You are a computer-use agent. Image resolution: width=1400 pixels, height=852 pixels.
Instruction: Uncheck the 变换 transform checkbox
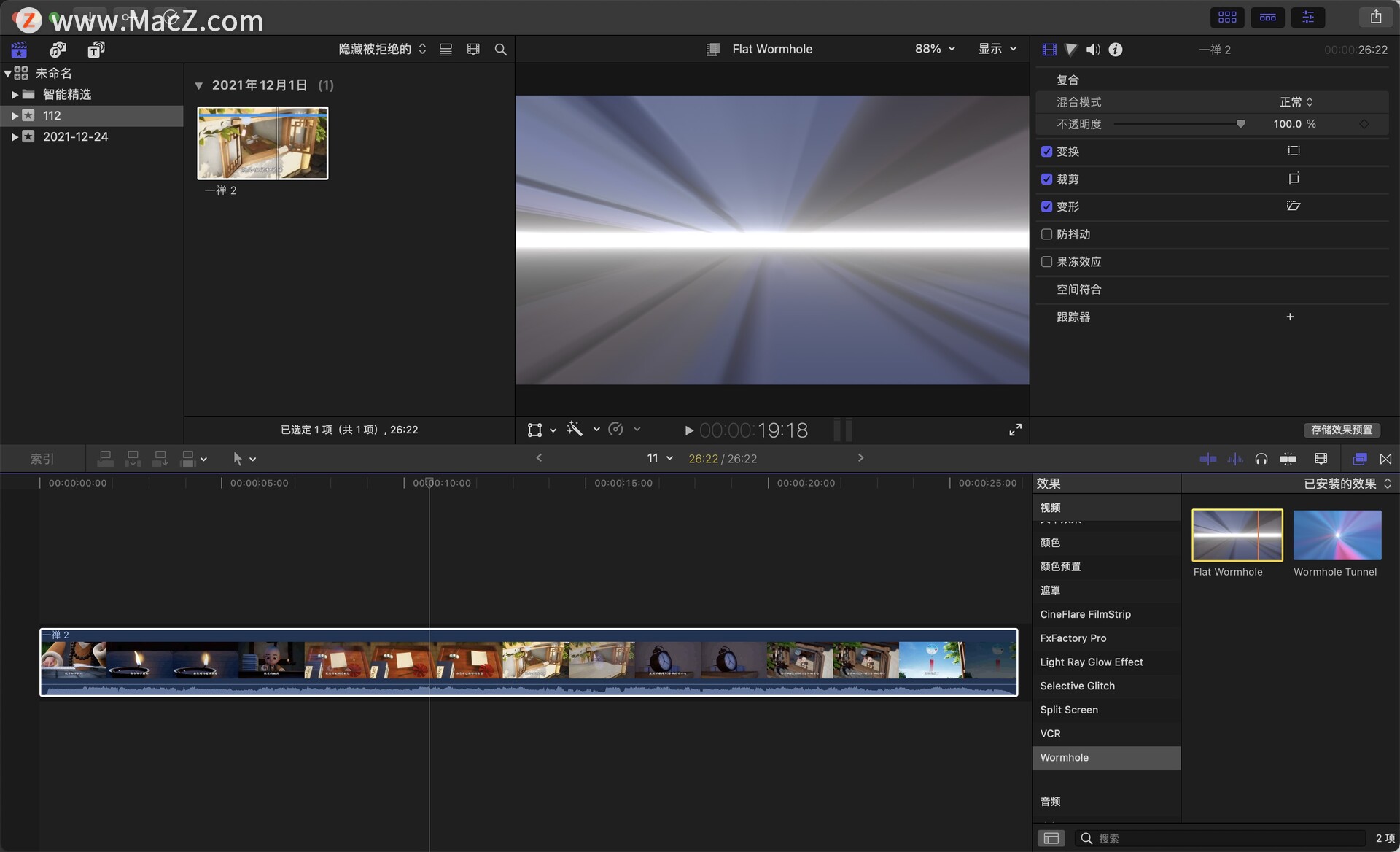(1046, 152)
